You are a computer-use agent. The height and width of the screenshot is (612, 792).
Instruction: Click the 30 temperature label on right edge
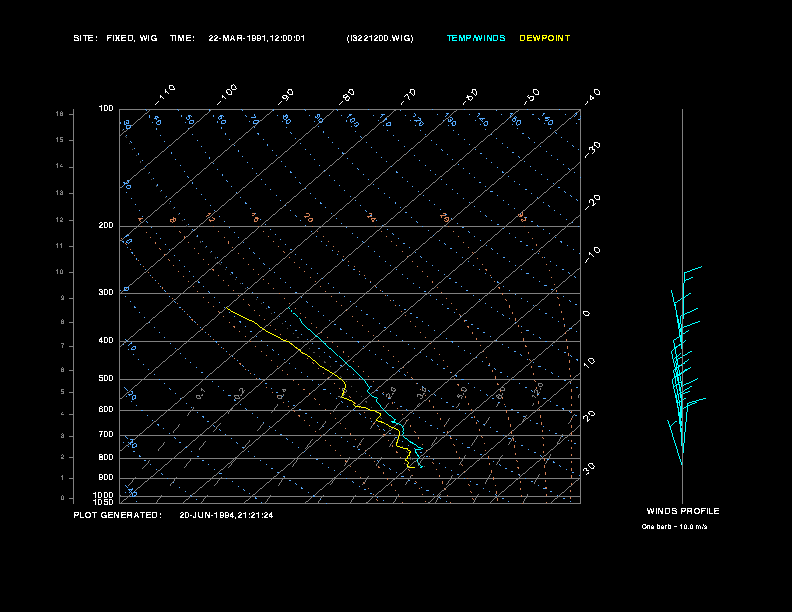[589, 468]
